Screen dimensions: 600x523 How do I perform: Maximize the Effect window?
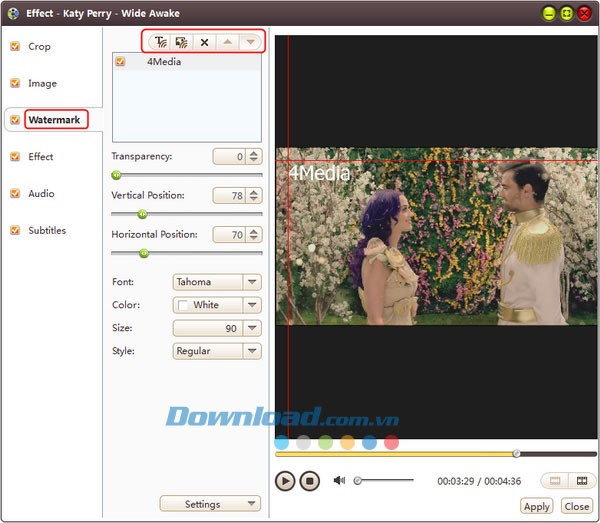pos(566,14)
